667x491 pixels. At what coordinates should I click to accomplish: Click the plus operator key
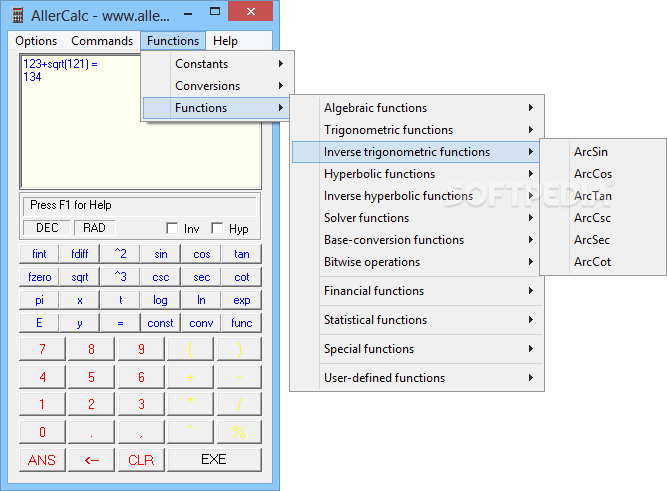(x=190, y=377)
